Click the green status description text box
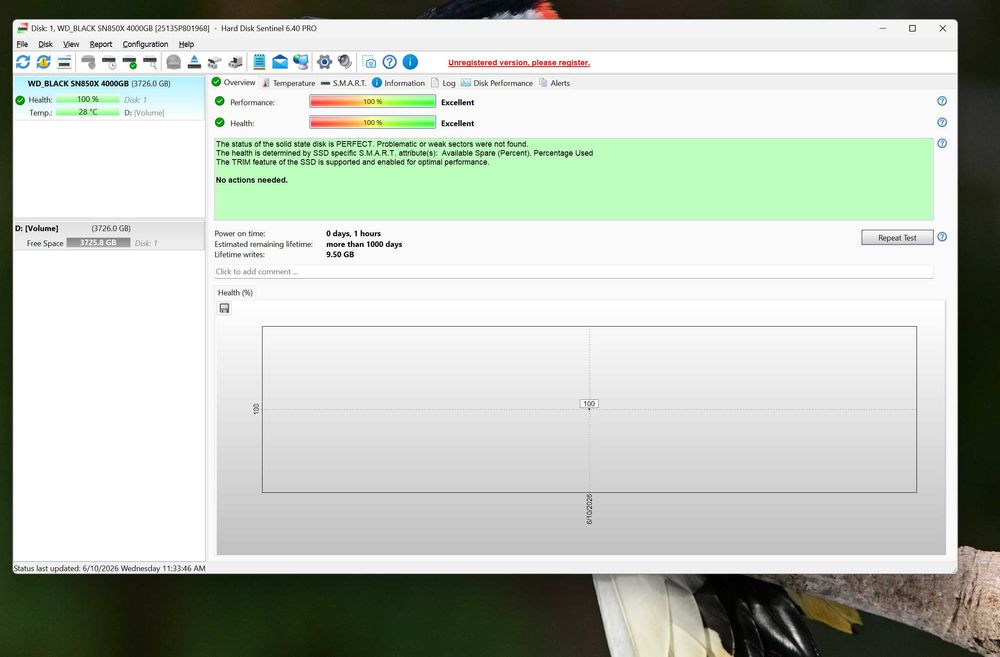The height and width of the screenshot is (657, 1000). [x=573, y=179]
